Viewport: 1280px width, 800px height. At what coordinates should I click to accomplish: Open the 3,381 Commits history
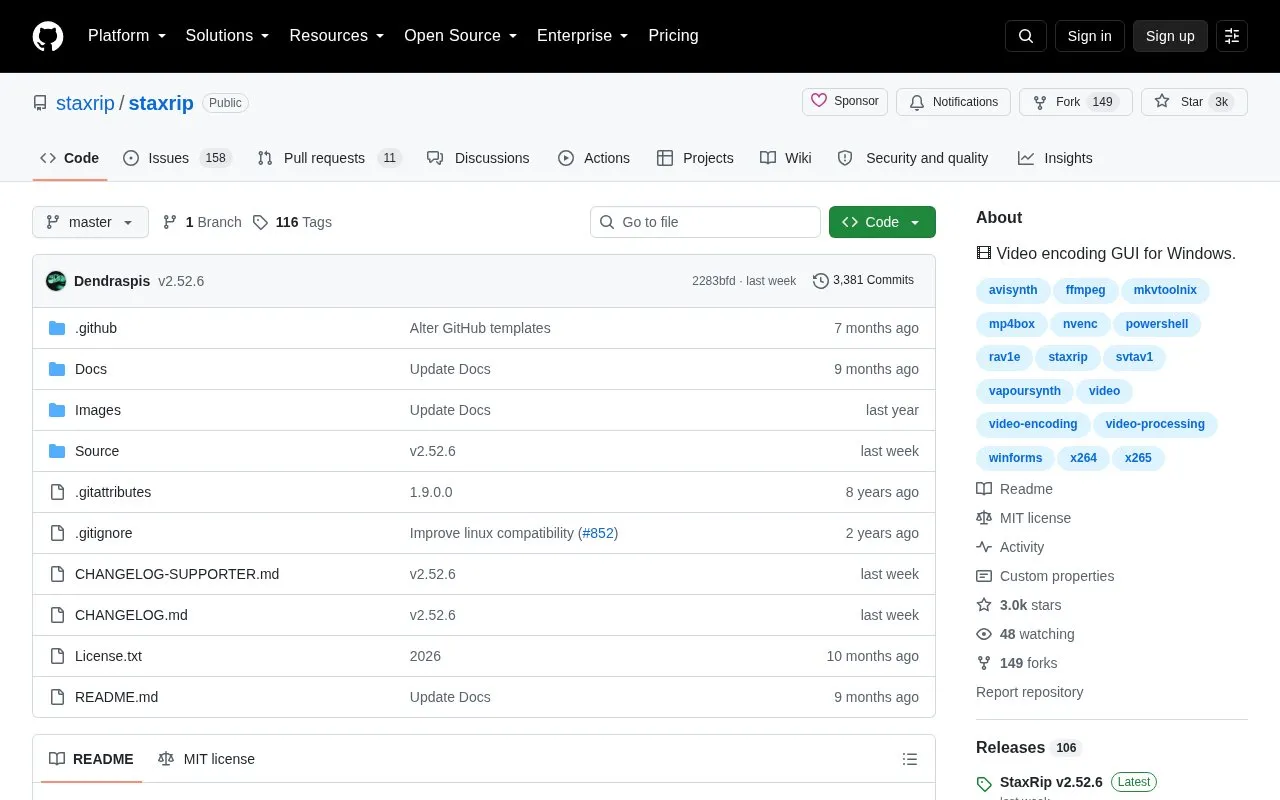(863, 280)
